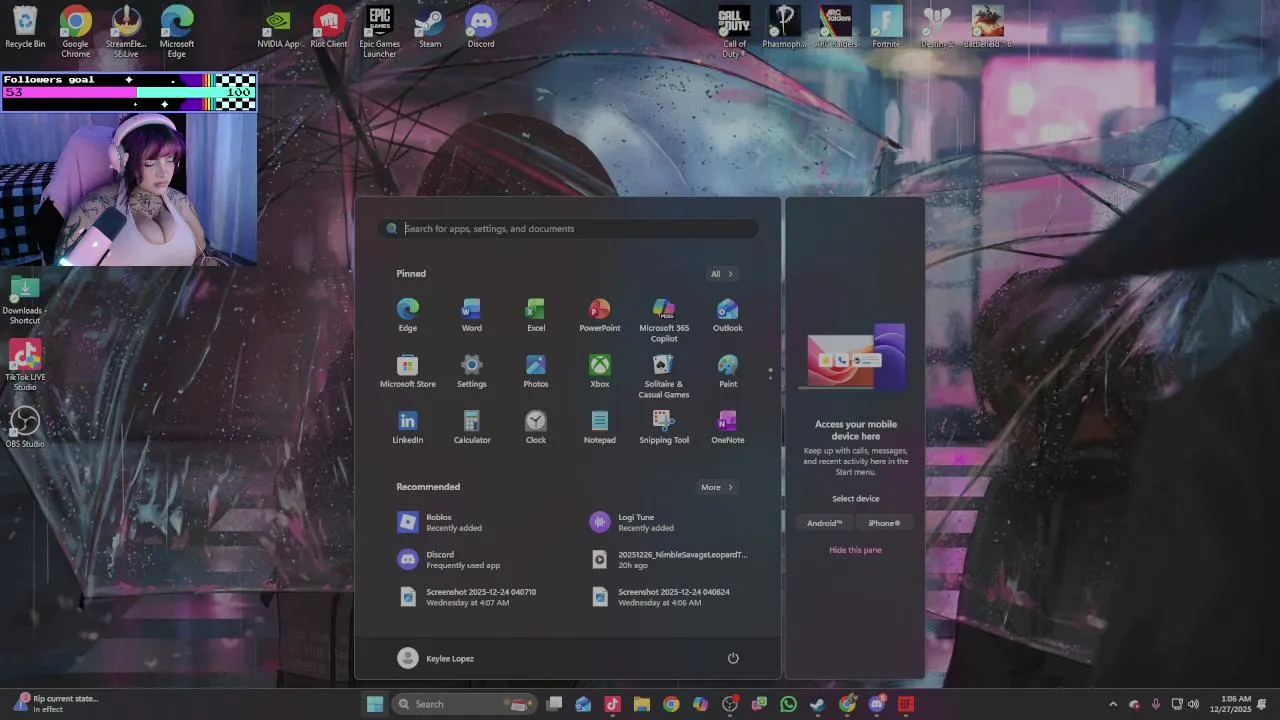
Task: Click the mobile device promo image
Action: tap(856, 358)
